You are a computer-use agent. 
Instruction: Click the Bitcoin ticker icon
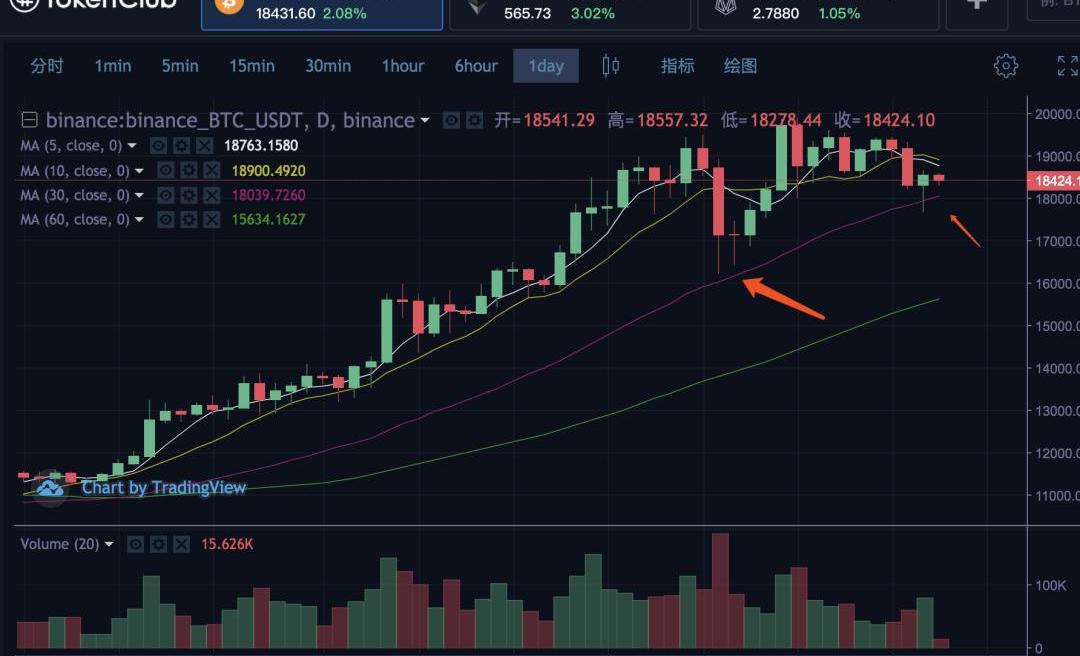coord(229,6)
